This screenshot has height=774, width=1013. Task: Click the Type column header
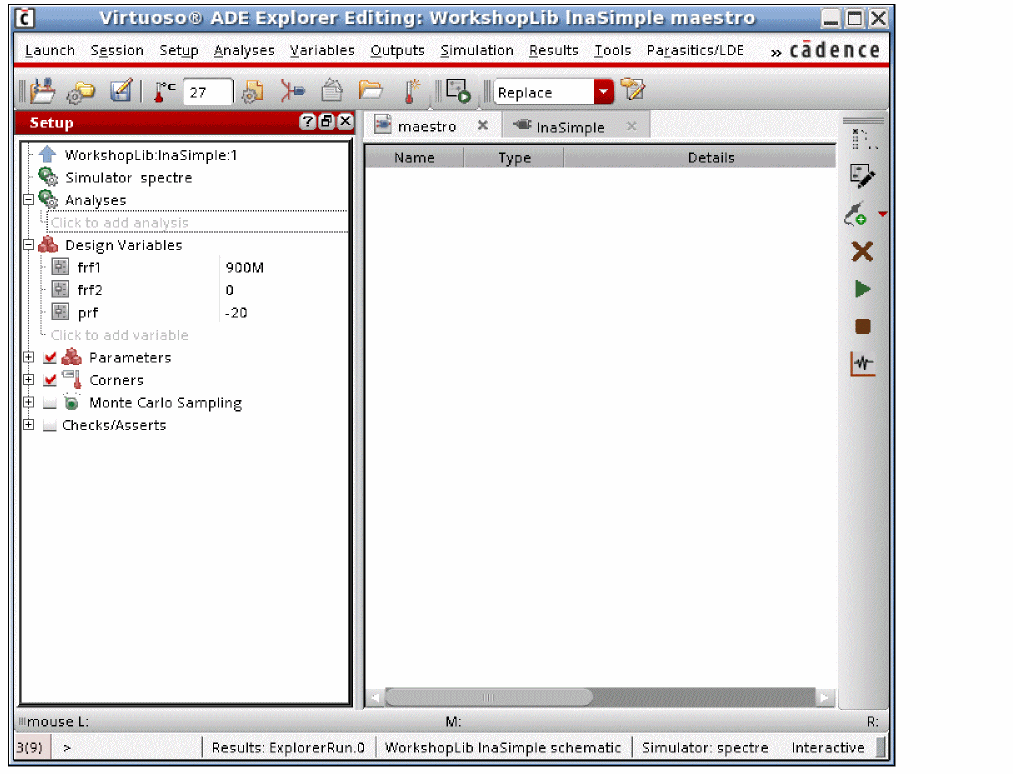pos(514,158)
